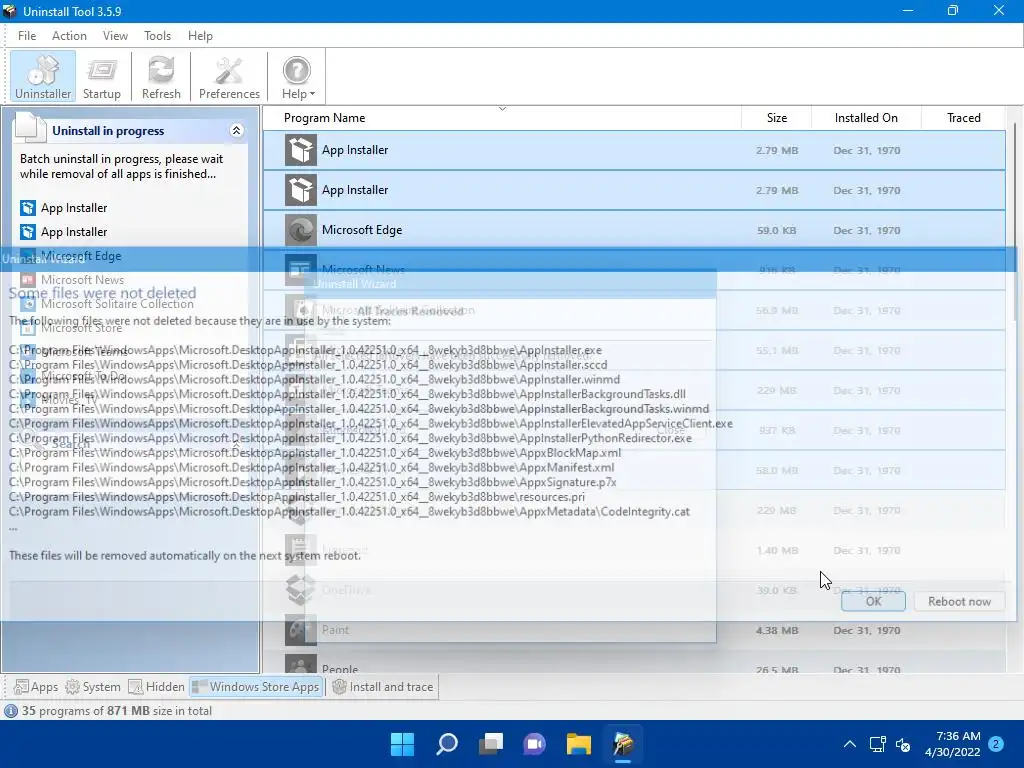Open the View menu

(x=115, y=36)
